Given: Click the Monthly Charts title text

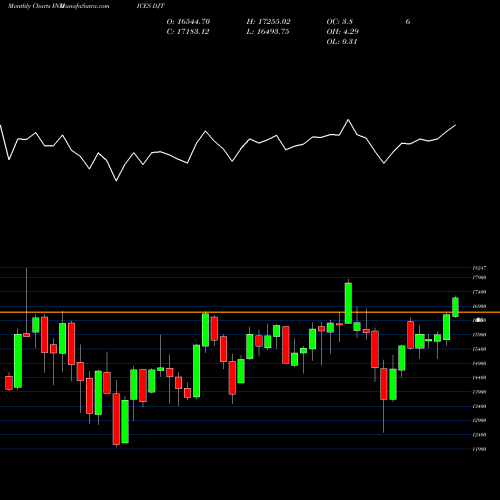Looking at the screenshot, I should [29, 6].
